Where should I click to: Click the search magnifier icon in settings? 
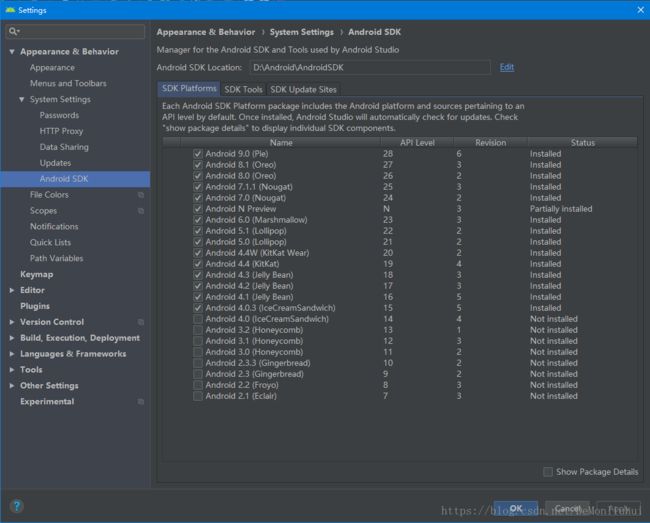14,31
